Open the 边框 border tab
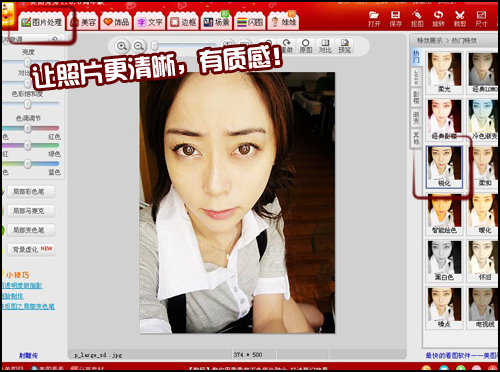This screenshot has height=372, width=500. coord(183,22)
